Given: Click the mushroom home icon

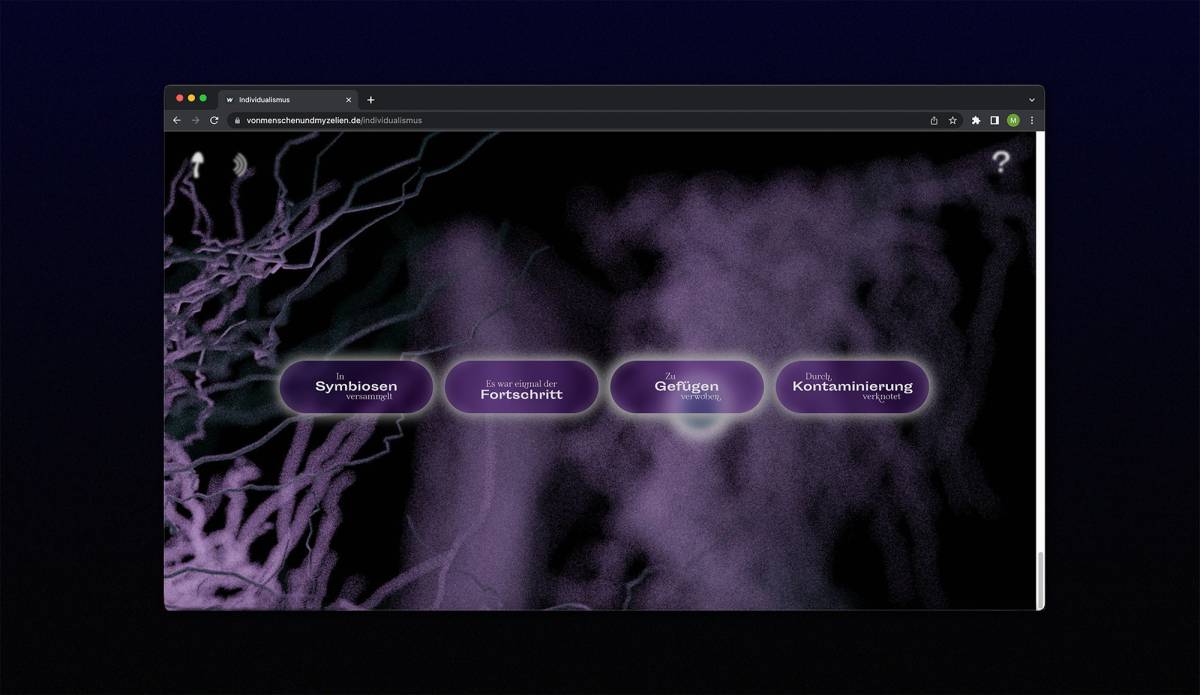Looking at the screenshot, I should tap(198, 165).
